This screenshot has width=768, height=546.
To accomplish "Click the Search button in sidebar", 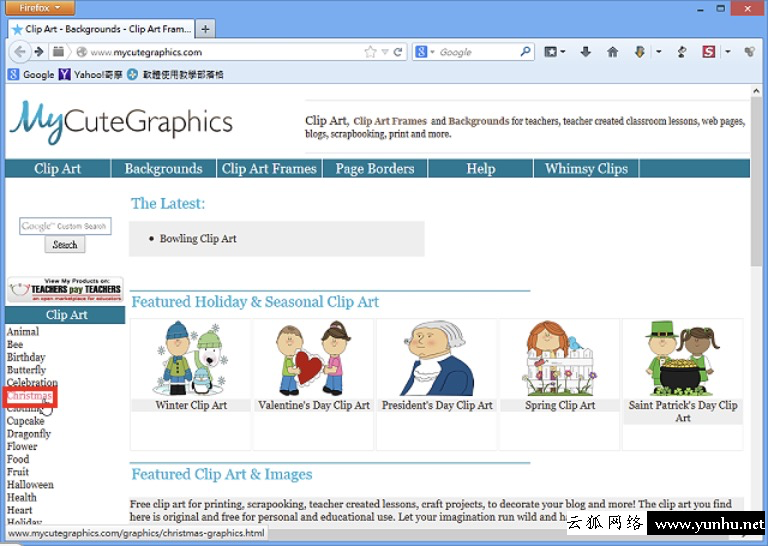I will click(65, 244).
